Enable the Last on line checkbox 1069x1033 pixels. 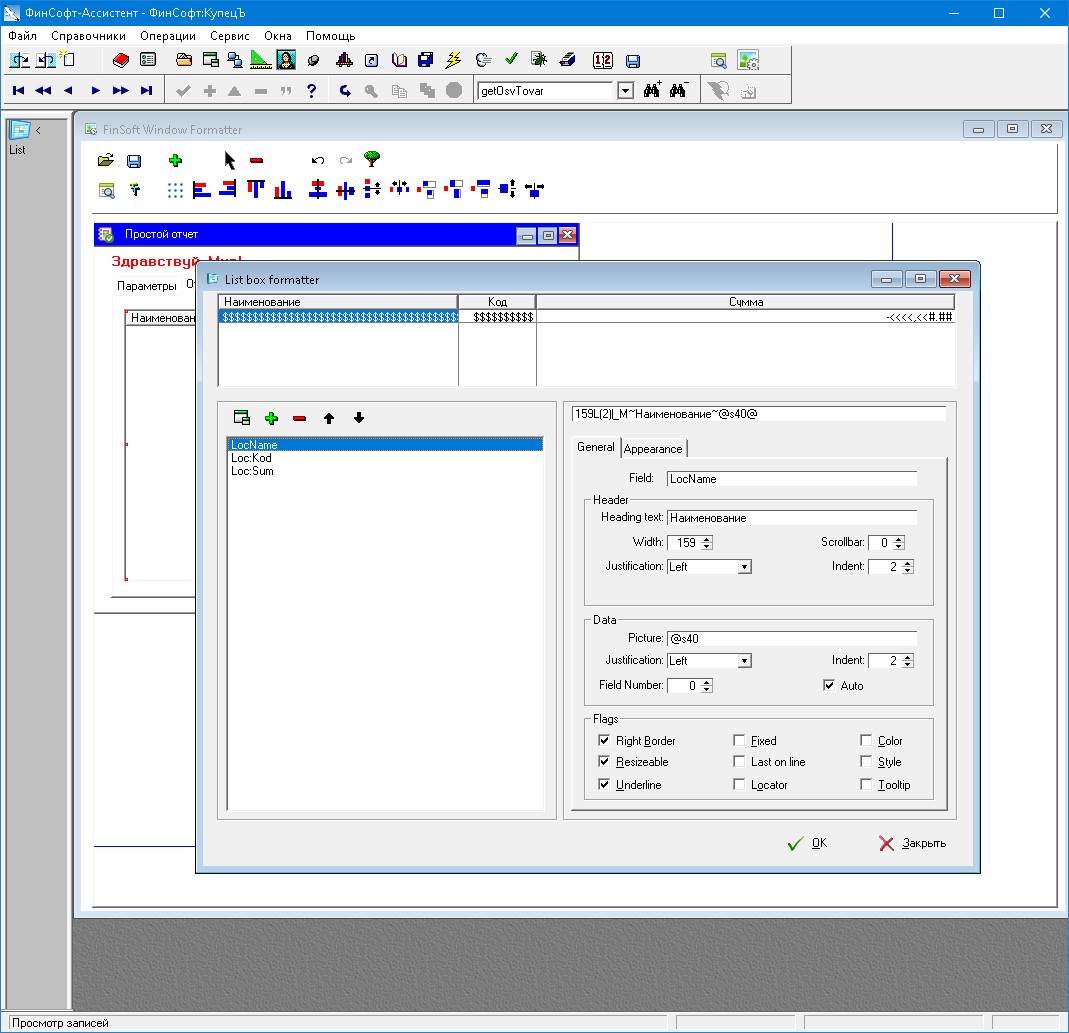click(739, 762)
